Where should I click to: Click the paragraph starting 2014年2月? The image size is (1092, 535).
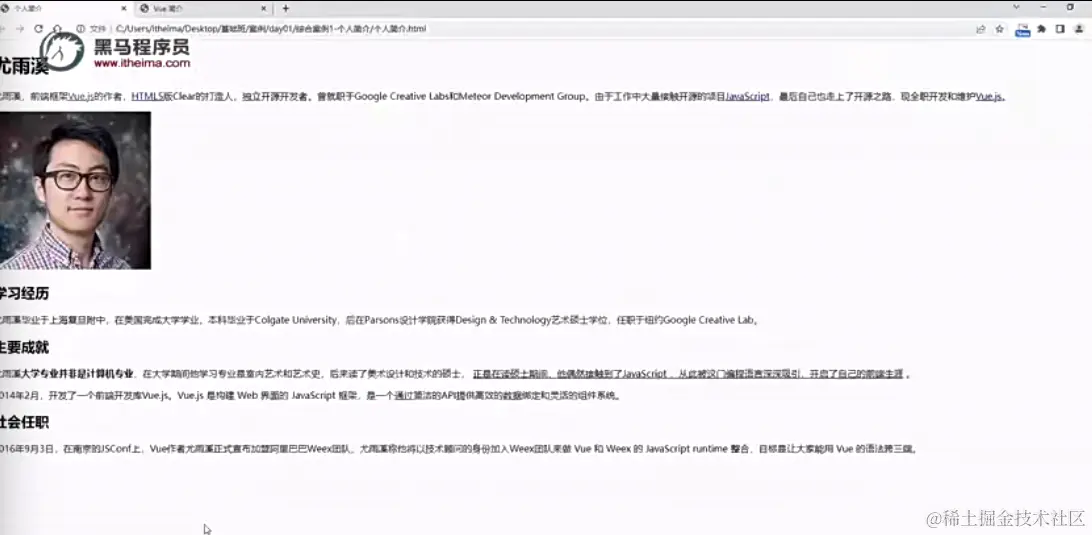point(310,396)
